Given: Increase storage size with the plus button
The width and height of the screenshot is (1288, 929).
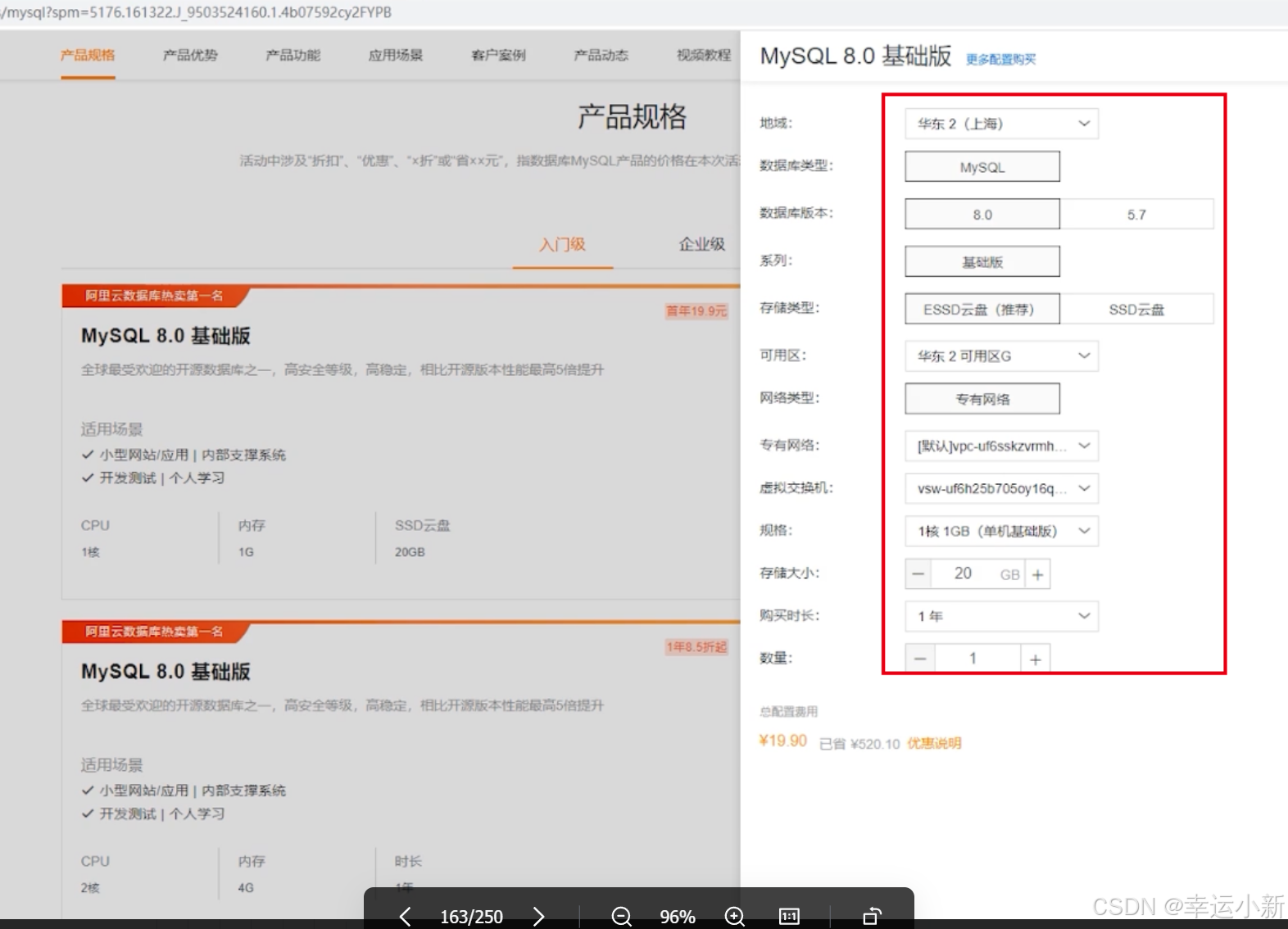Looking at the screenshot, I should tap(1037, 574).
